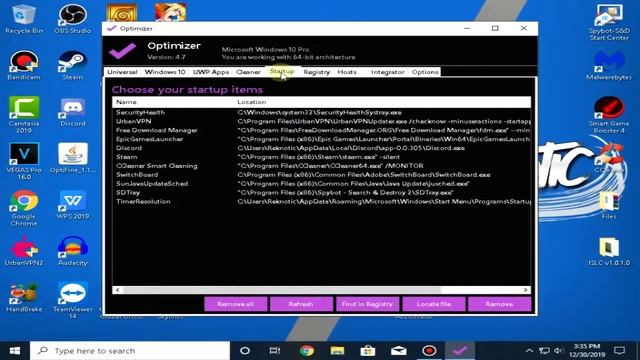
Task: Click Find in Registry button
Action: coord(367,304)
